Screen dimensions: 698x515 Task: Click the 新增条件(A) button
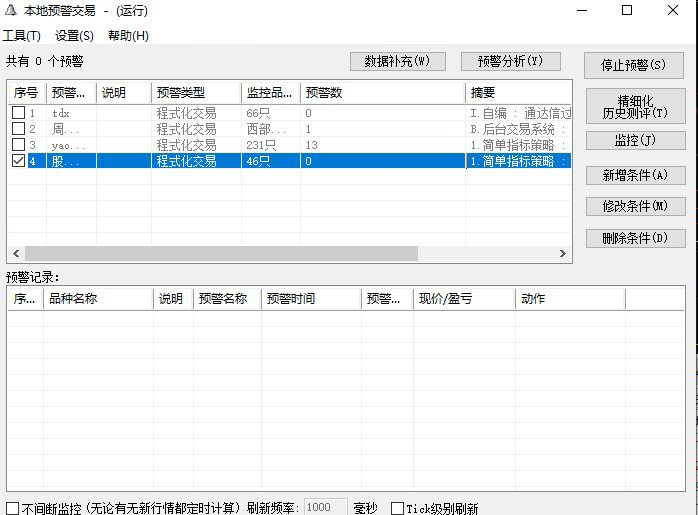pos(636,175)
